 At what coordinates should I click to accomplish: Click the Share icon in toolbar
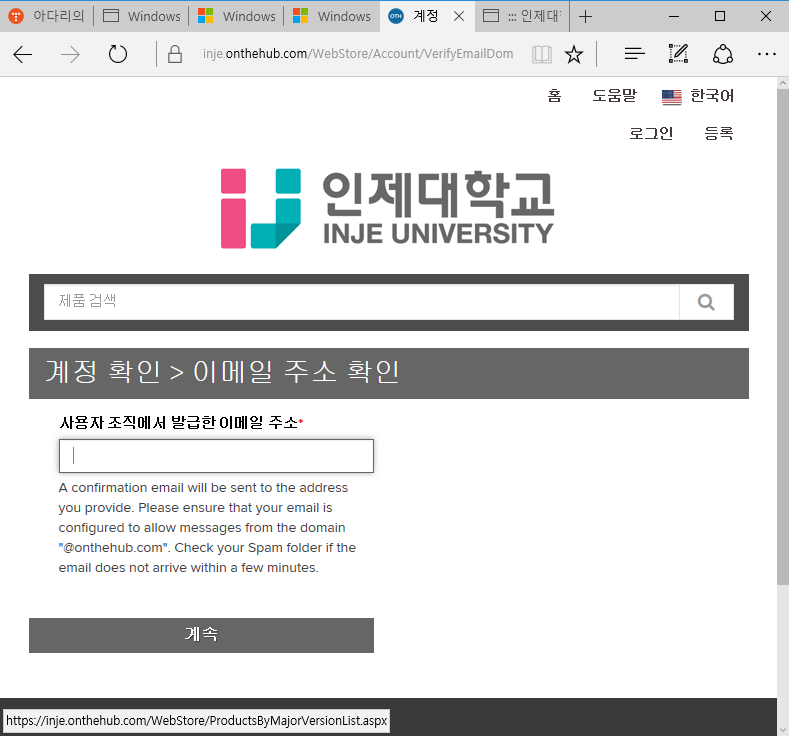click(x=723, y=54)
